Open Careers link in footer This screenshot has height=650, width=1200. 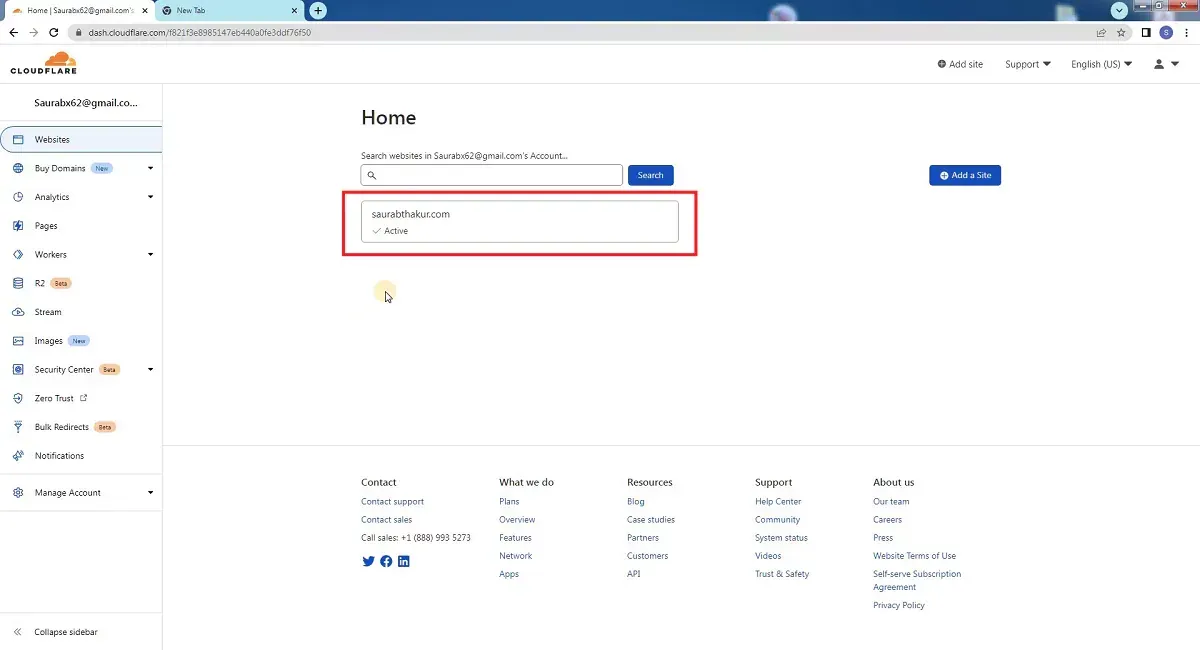point(887,520)
